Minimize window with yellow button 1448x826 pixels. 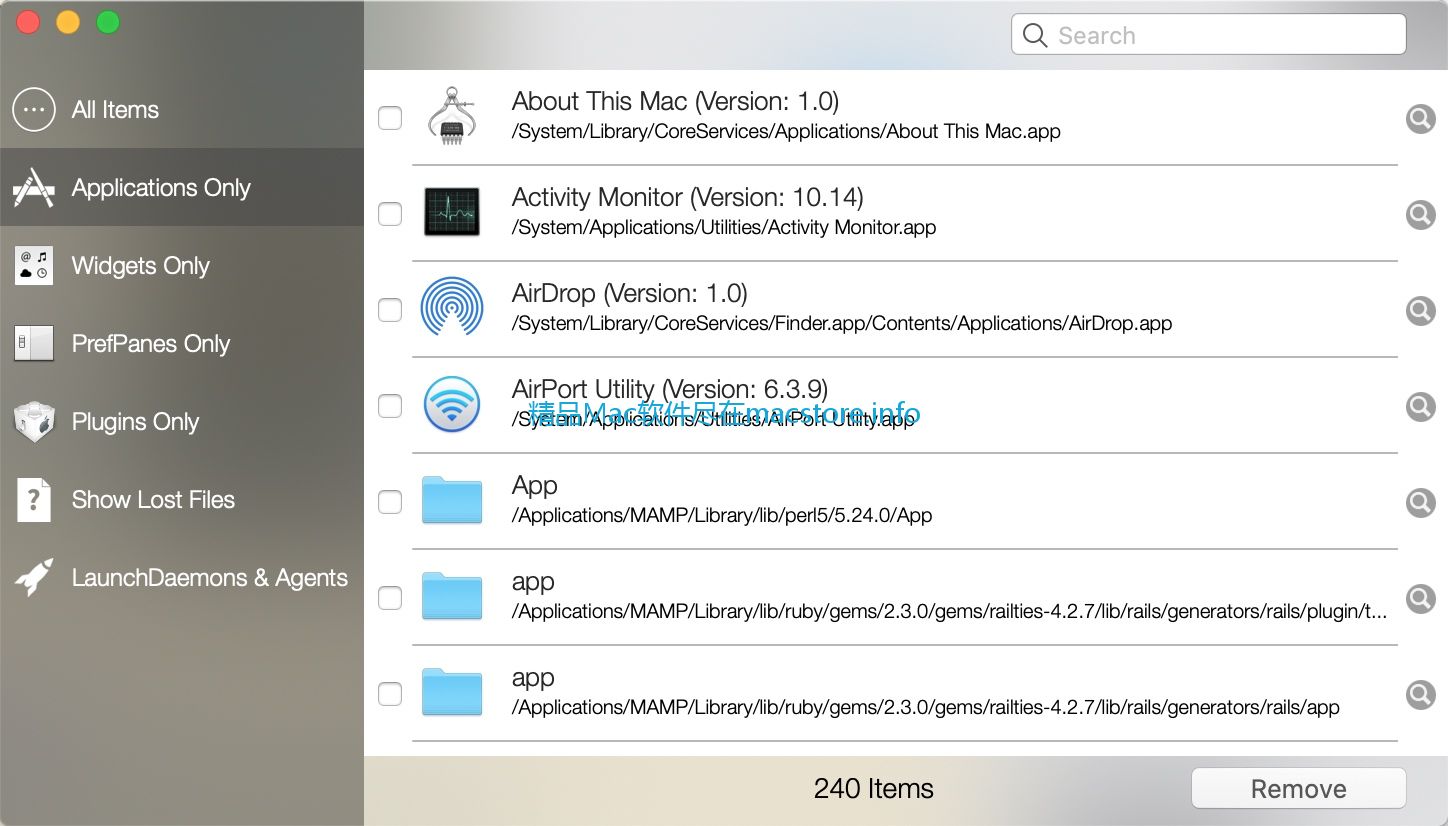tap(68, 22)
